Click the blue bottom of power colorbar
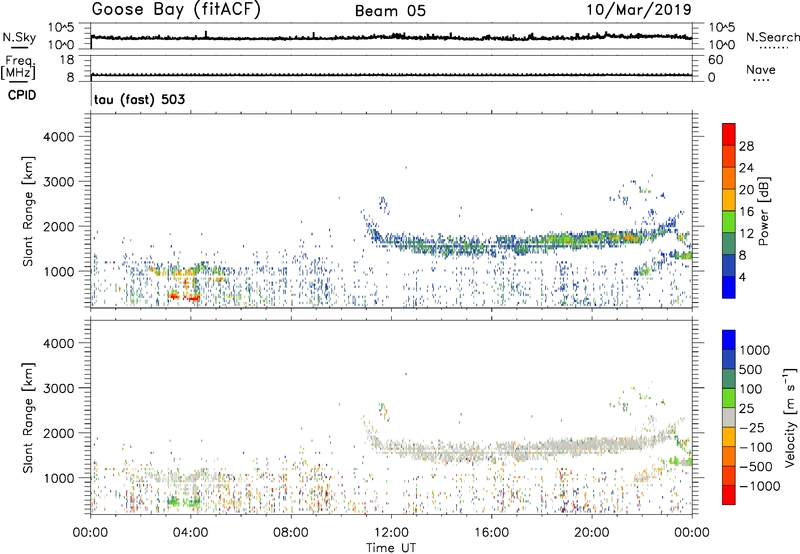 pyautogui.click(x=729, y=287)
